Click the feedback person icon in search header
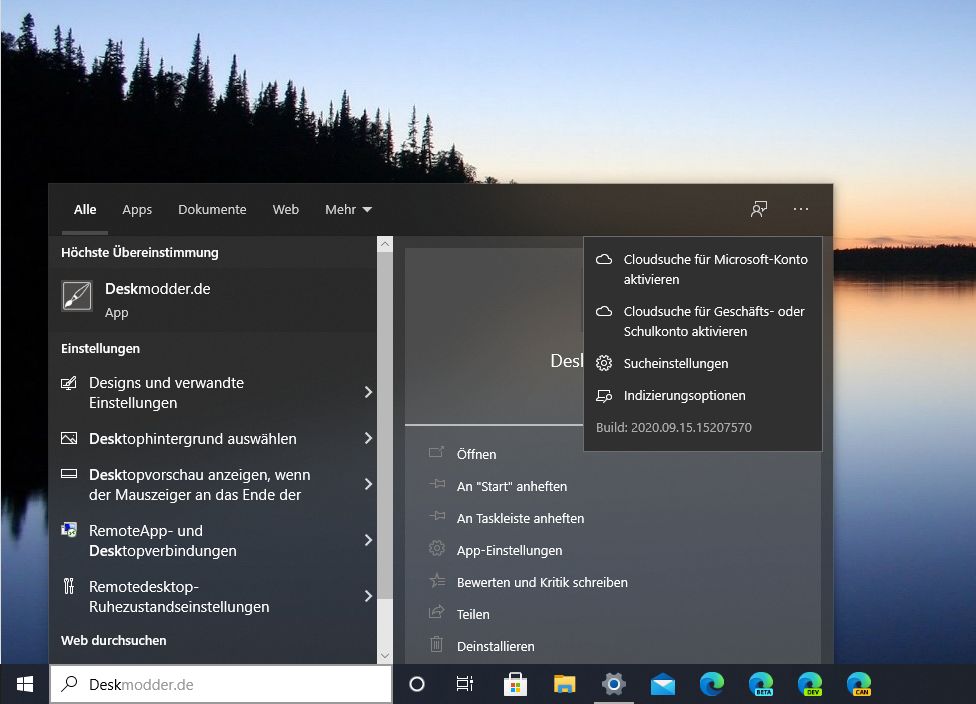The image size is (976, 704). tap(759, 209)
